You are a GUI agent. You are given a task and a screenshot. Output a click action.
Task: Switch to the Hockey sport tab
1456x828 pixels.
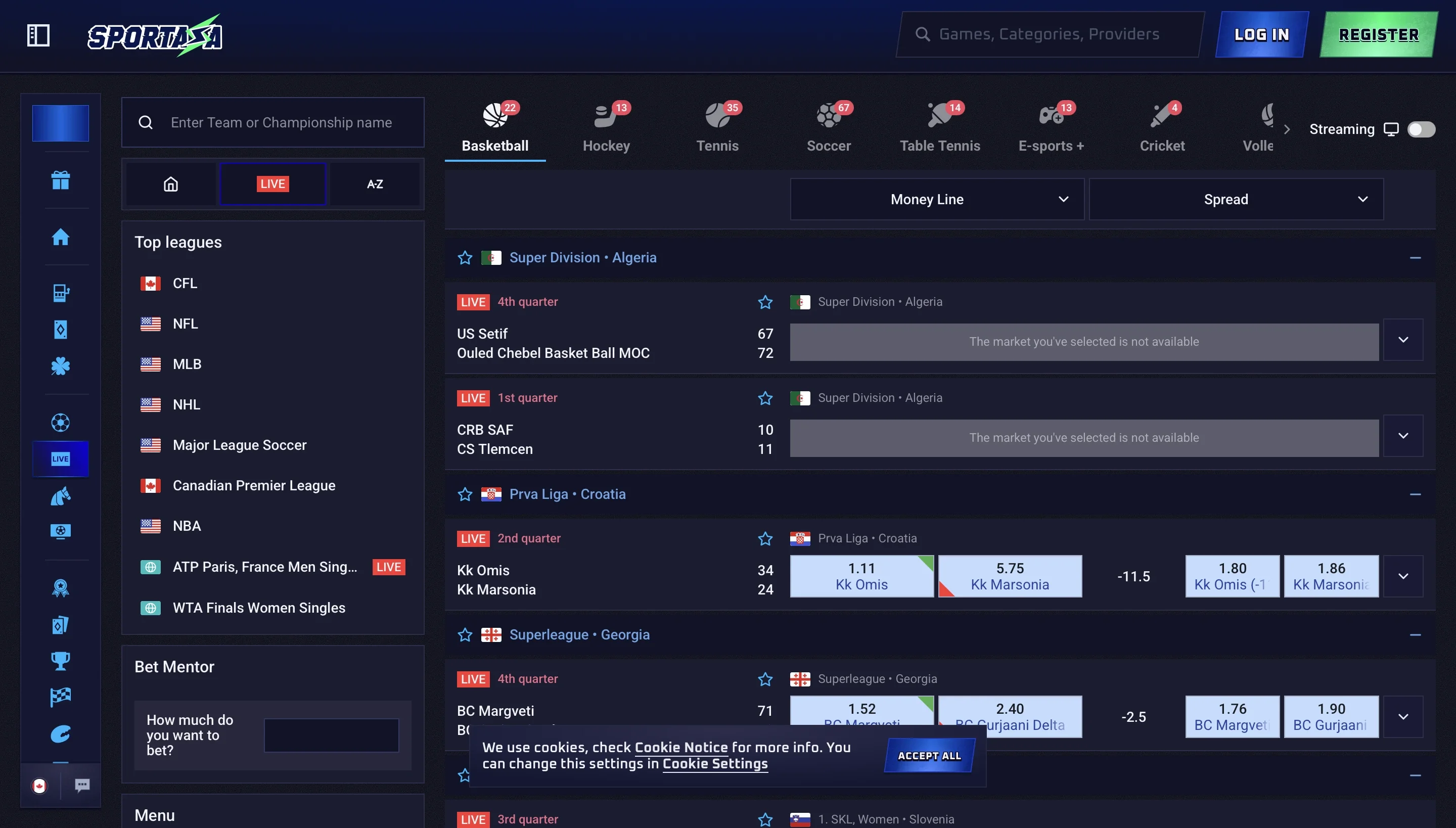point(606,126)
